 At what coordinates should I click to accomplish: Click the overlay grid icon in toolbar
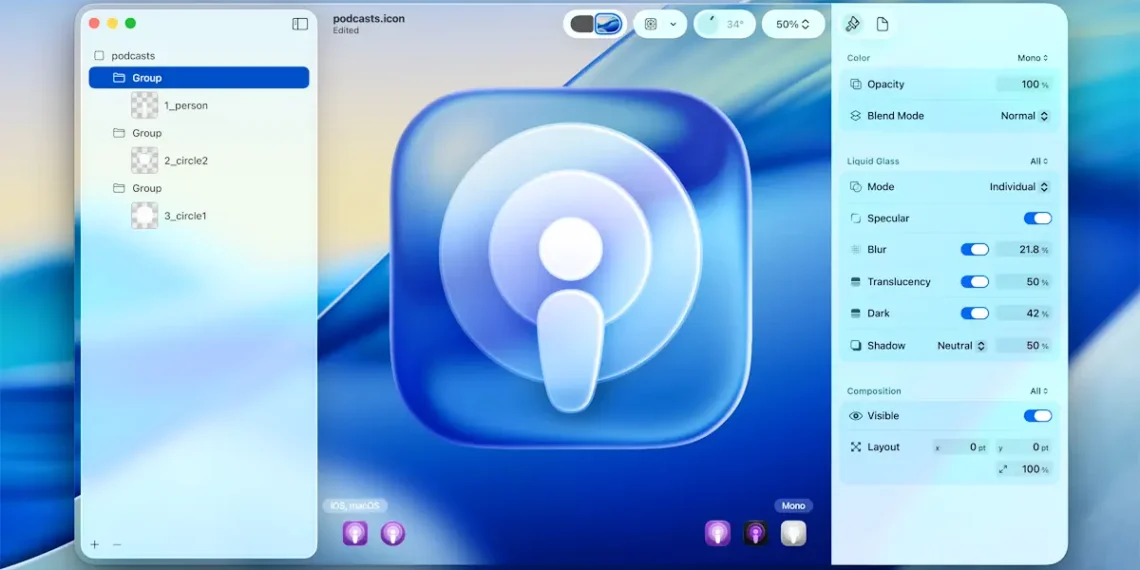click(651, 24)
